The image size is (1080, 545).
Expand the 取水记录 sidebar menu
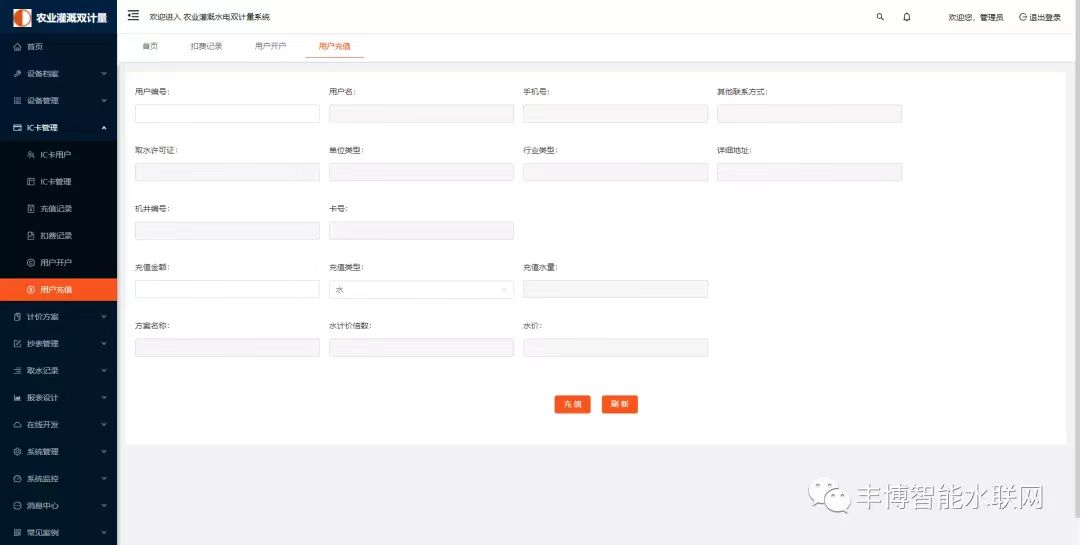pyautogui.click(x=58, y=371)
